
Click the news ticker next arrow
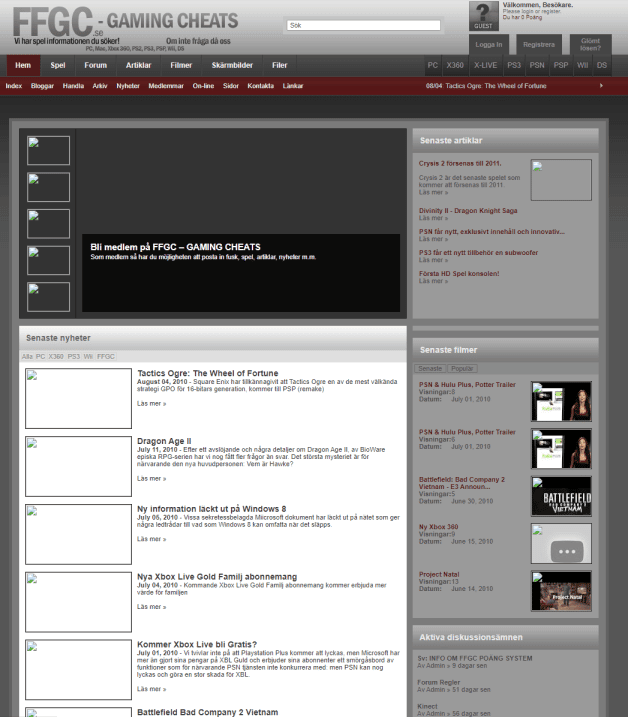[x=601, y=86]
